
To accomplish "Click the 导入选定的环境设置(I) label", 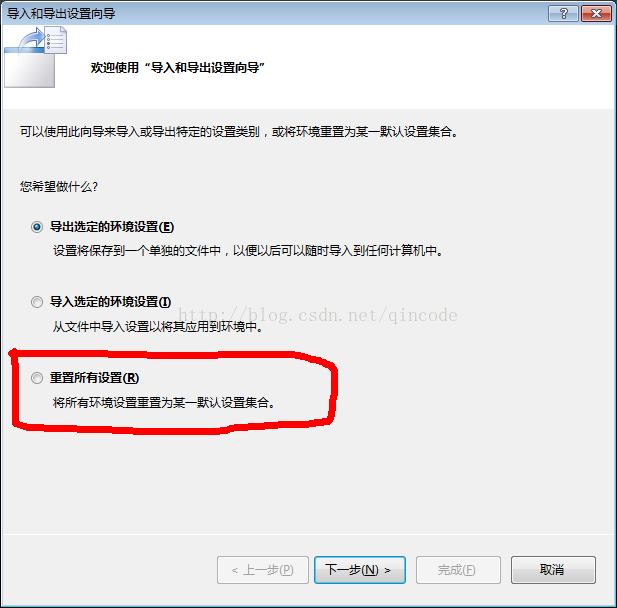I will [110, 302].
